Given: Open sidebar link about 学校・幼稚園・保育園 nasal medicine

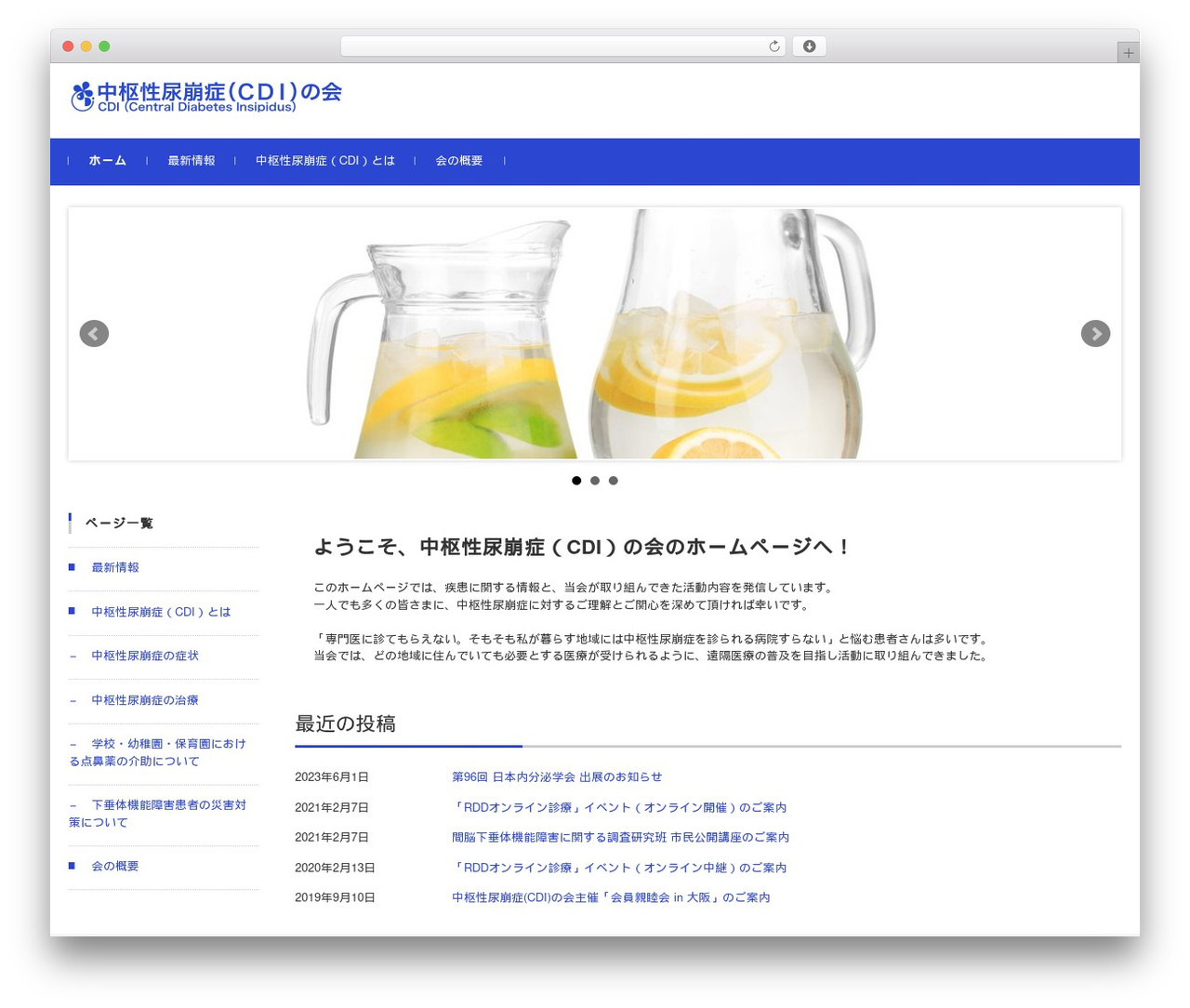Looking at the screenshot, I should 158,752.
